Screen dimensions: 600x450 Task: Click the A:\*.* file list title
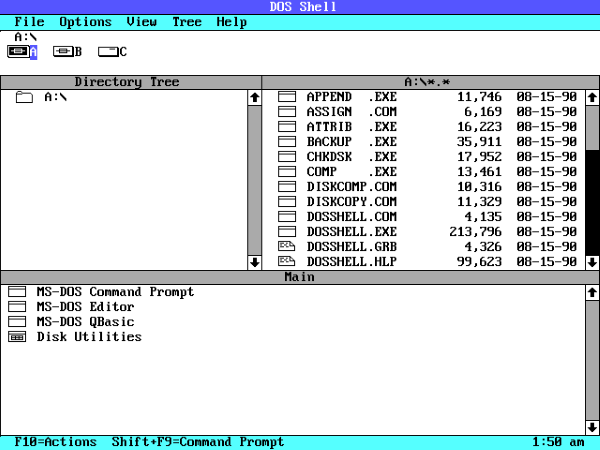pyautogui.click(x=427, y=82)
